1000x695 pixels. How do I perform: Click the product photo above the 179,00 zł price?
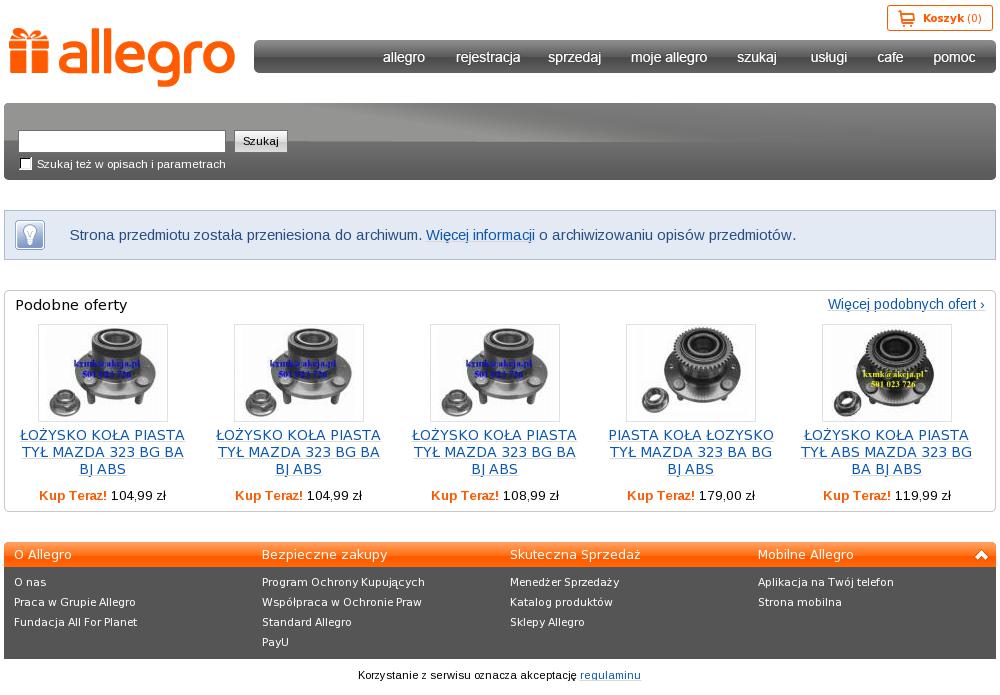tap(691, 373)
